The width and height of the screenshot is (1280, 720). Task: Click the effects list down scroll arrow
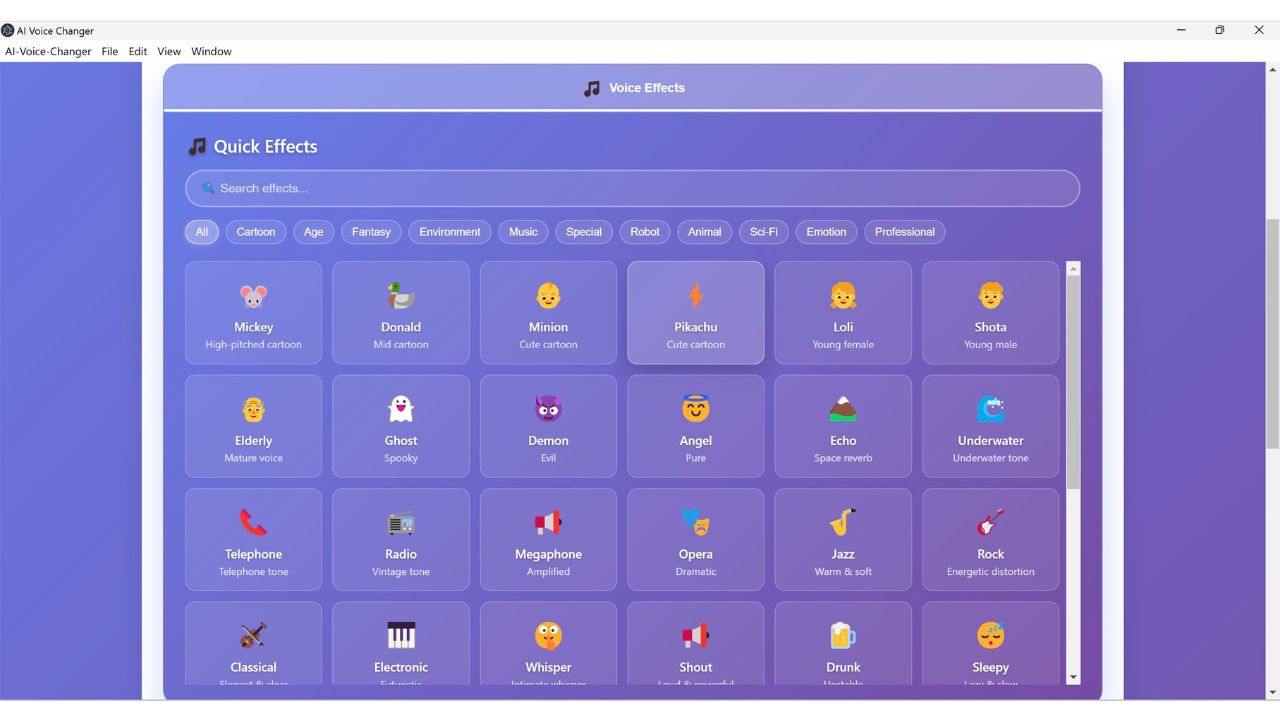1074,677
